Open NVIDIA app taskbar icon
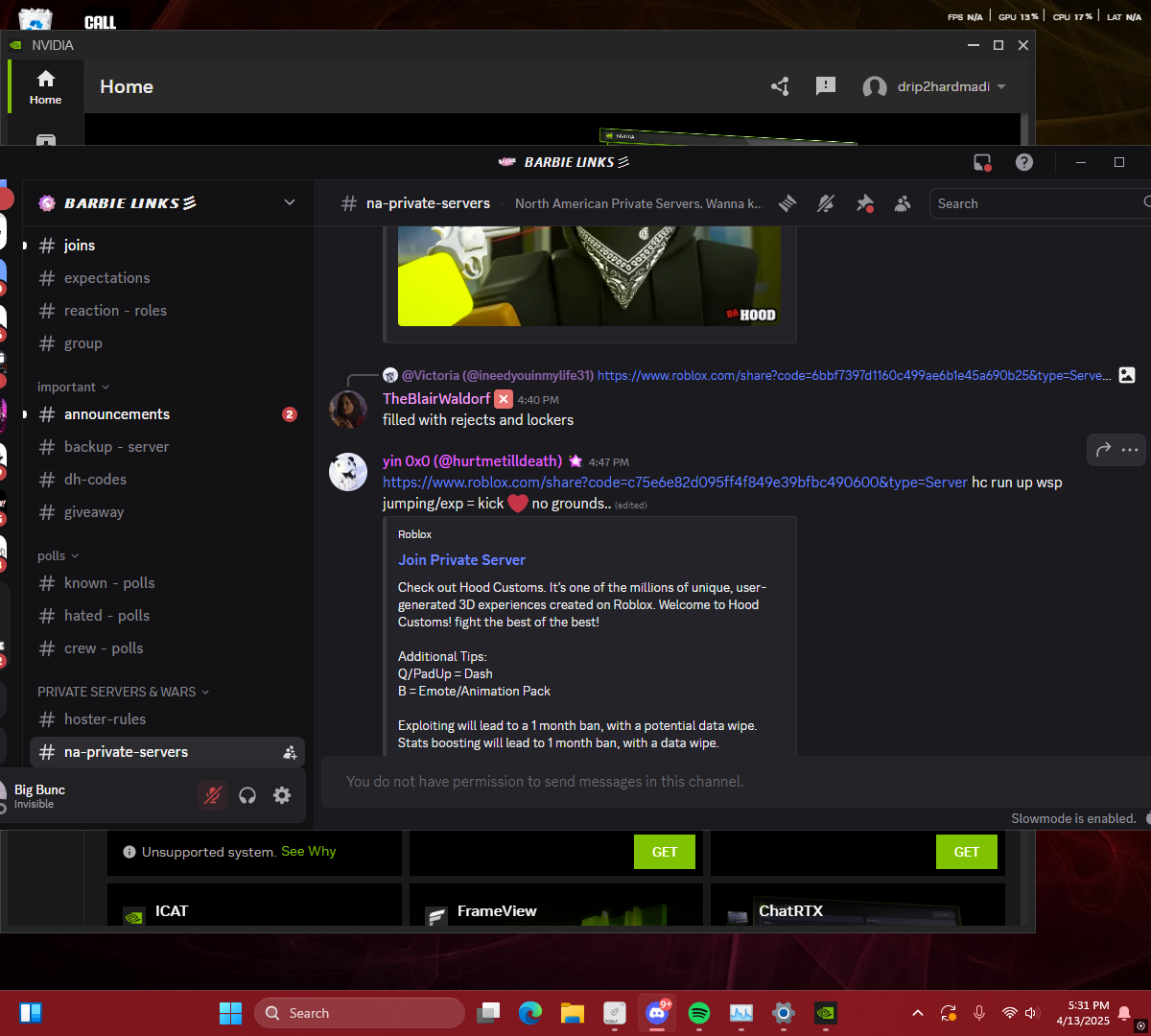The width and height of the screenshot is (1151, 1036). point(826,1013)
